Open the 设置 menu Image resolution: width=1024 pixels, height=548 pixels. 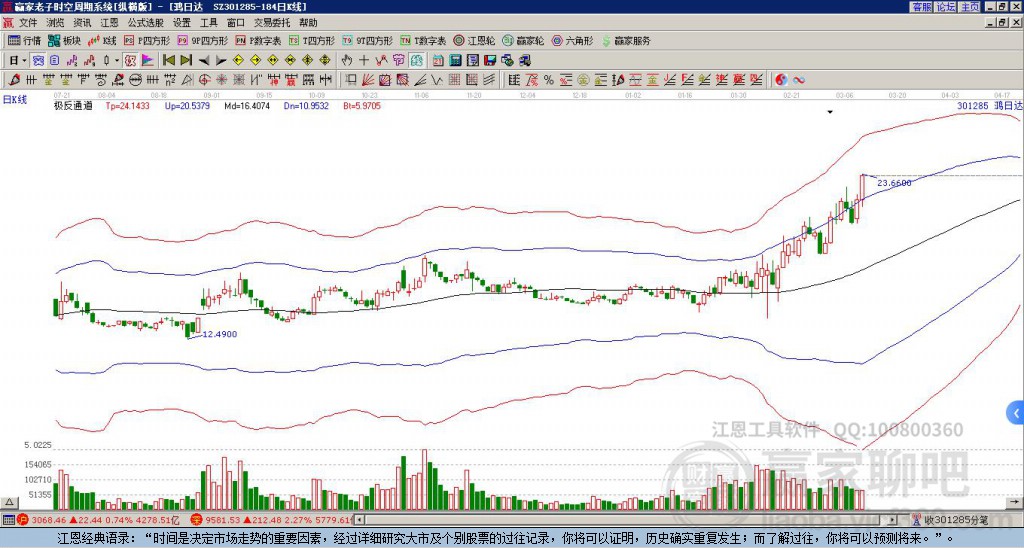click(182, 23)
